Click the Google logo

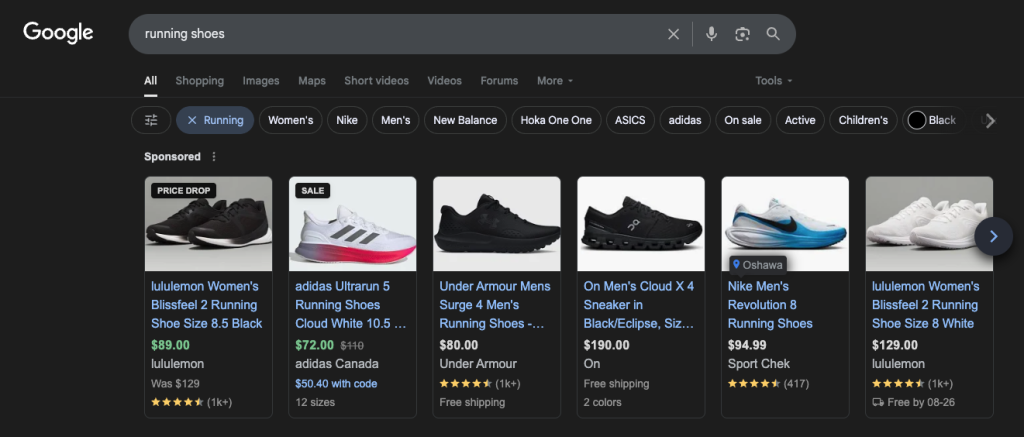(x=58, y=33)
